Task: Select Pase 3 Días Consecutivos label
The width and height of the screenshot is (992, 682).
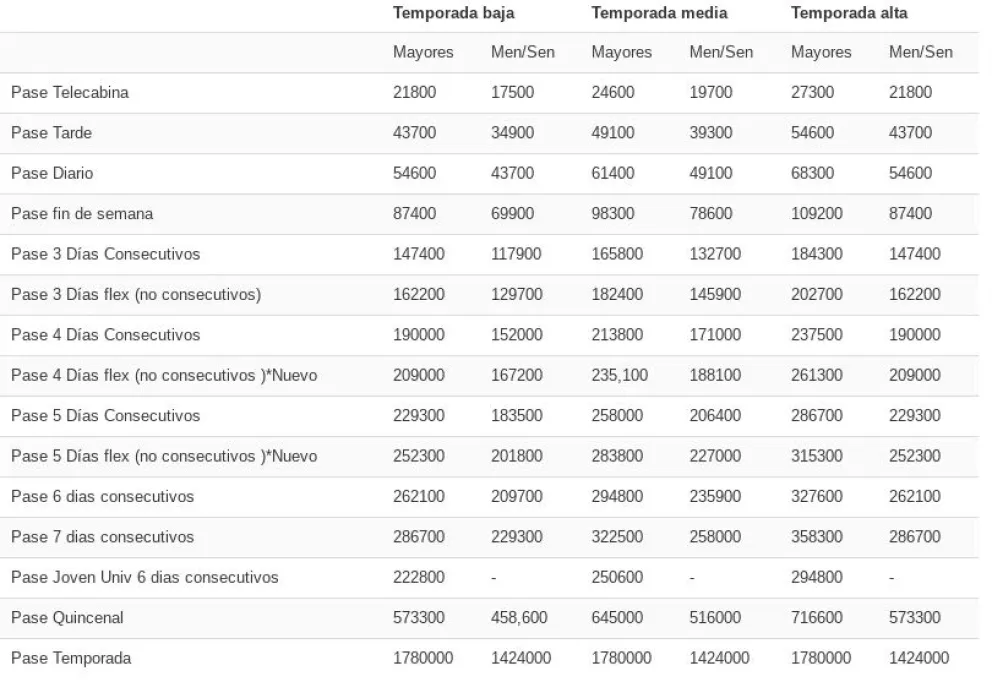Action: tap(105, 254)
